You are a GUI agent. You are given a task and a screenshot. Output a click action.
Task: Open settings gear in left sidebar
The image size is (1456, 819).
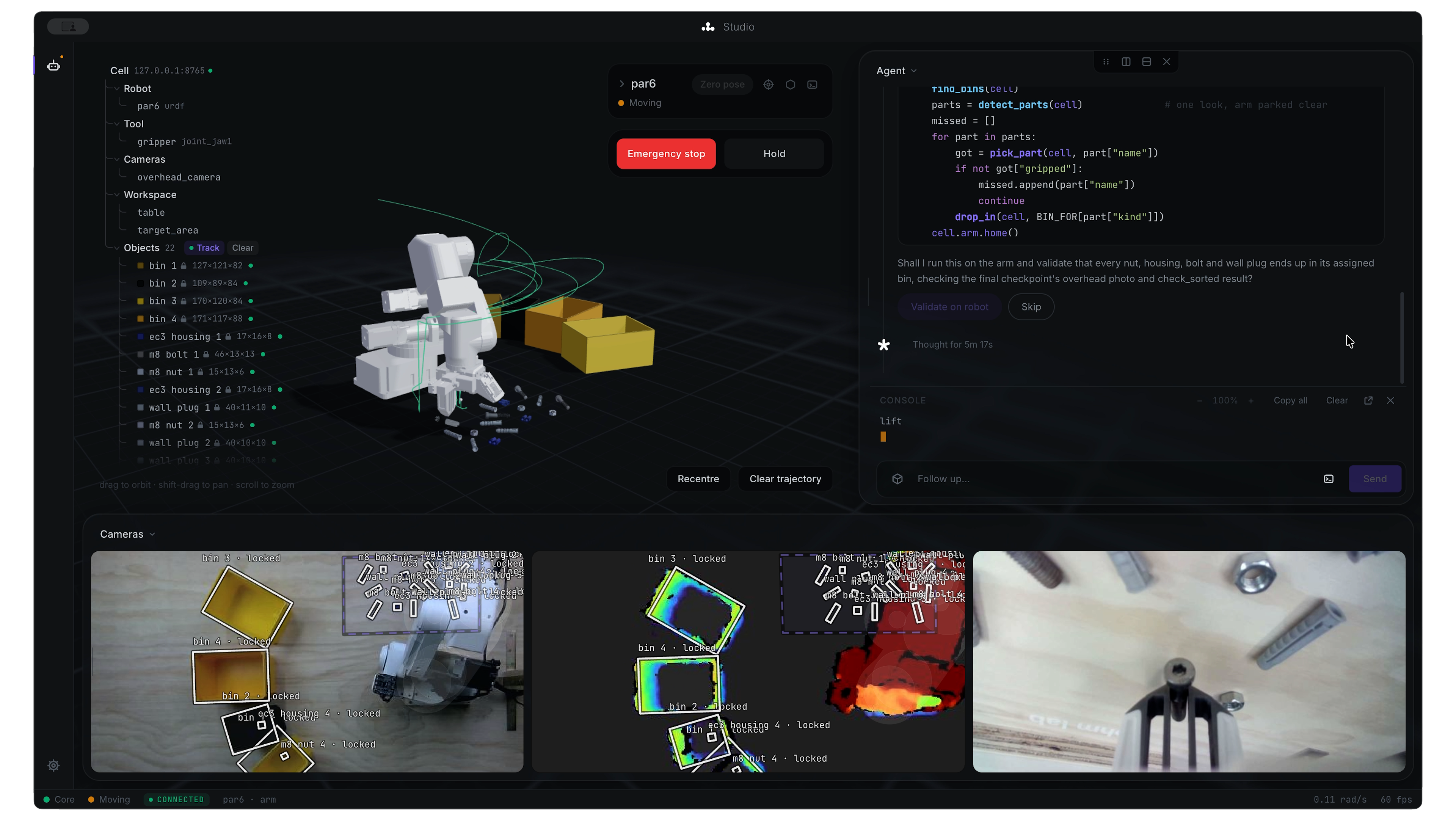(54, 765)
